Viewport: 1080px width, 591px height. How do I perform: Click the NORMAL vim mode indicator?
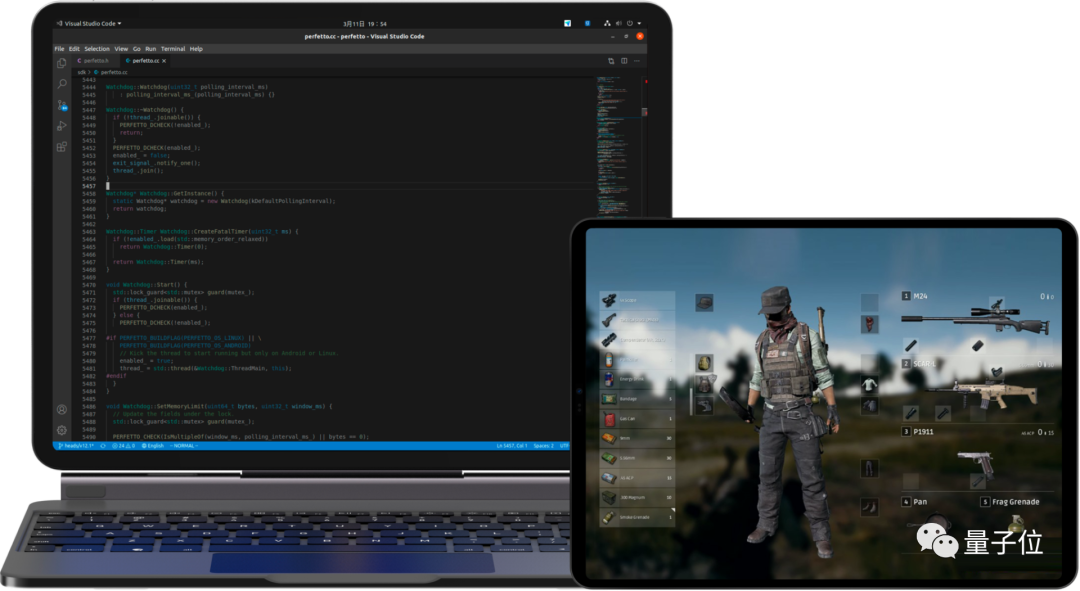(x=184, y=446)
